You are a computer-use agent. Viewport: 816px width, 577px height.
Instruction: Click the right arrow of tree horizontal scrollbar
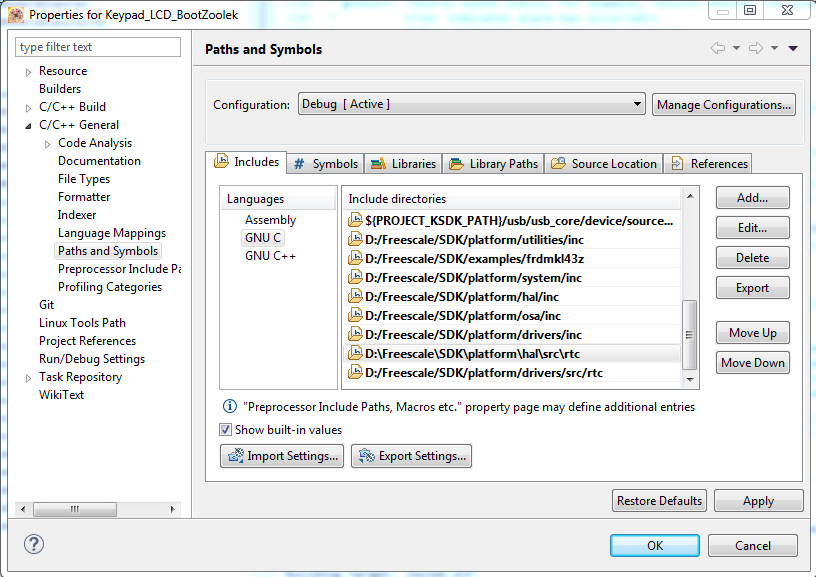pyautogui.click(x=172, y=509)
